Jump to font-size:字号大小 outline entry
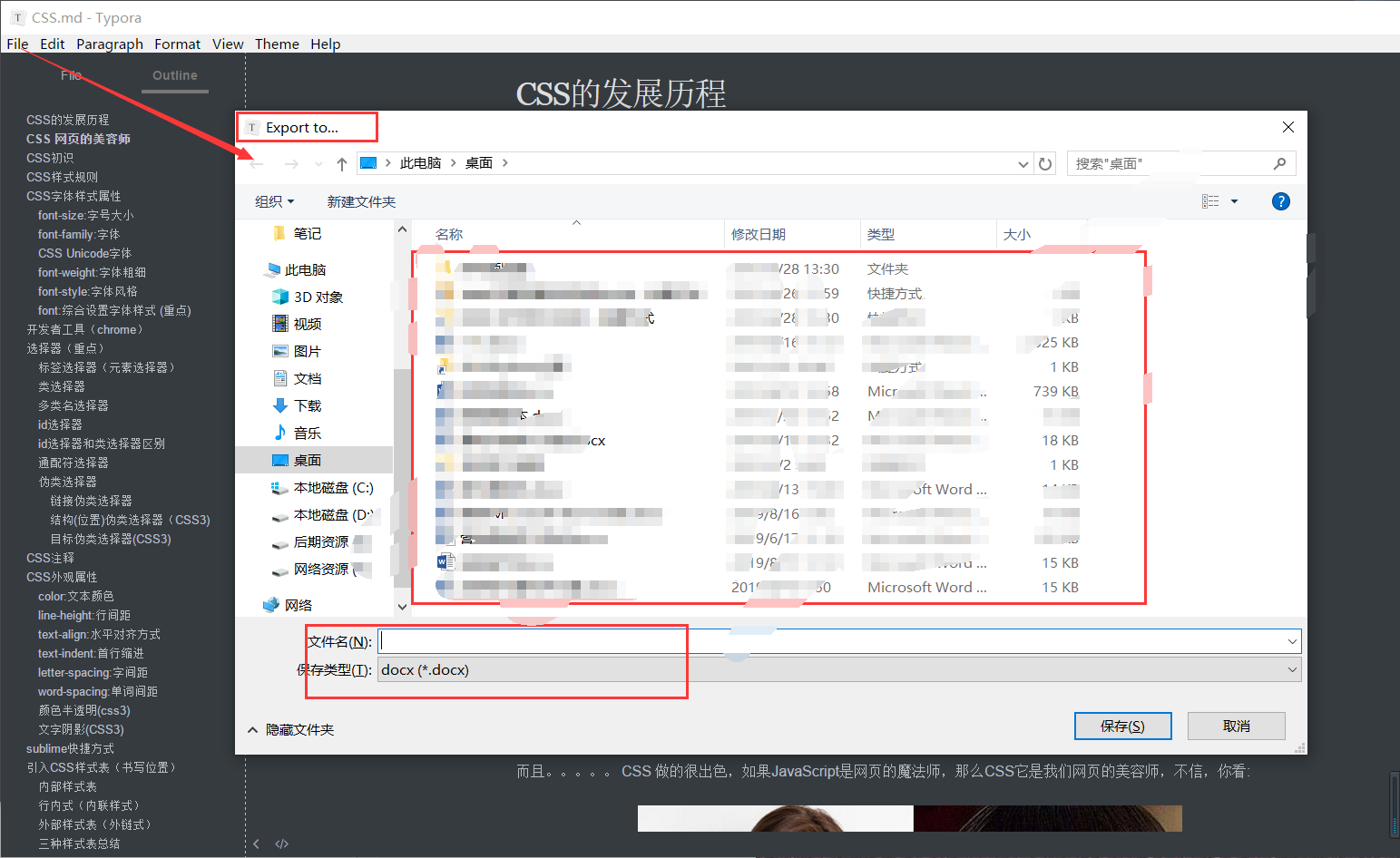 85,215
